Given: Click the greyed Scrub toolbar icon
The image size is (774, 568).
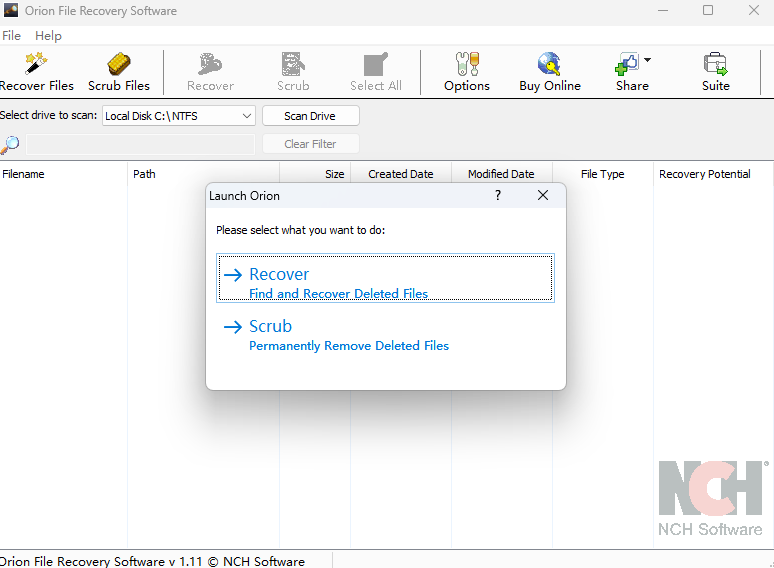Looking at the screenshot, I should click(293, 64).
